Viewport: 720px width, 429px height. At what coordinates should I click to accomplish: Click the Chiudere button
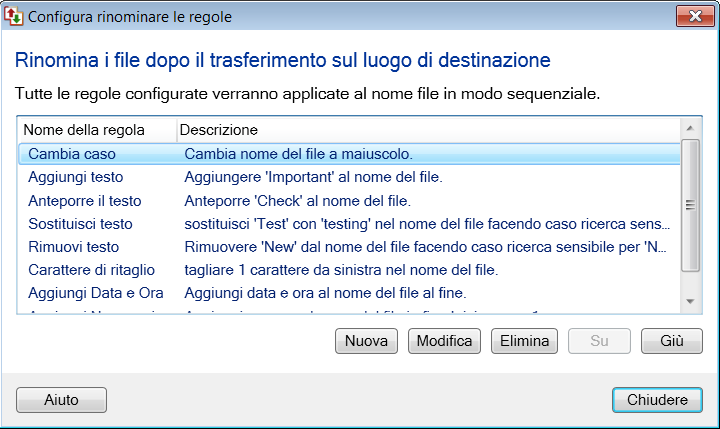click(x=657, y=399)
